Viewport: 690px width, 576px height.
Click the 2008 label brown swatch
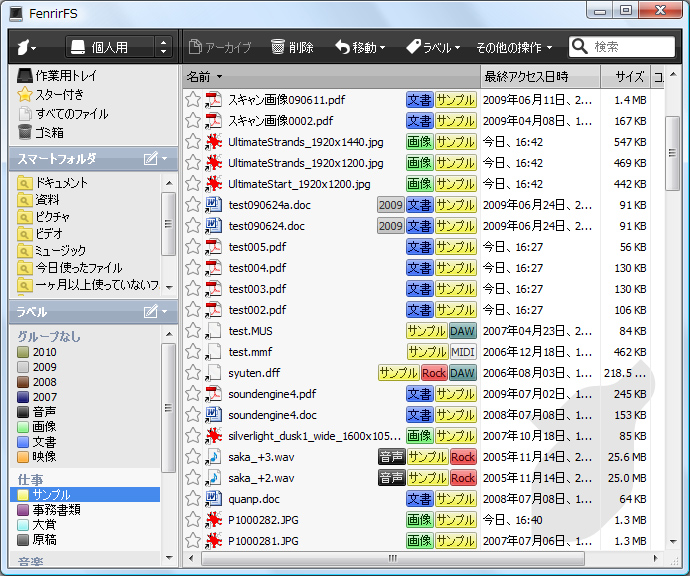point(23,382)
